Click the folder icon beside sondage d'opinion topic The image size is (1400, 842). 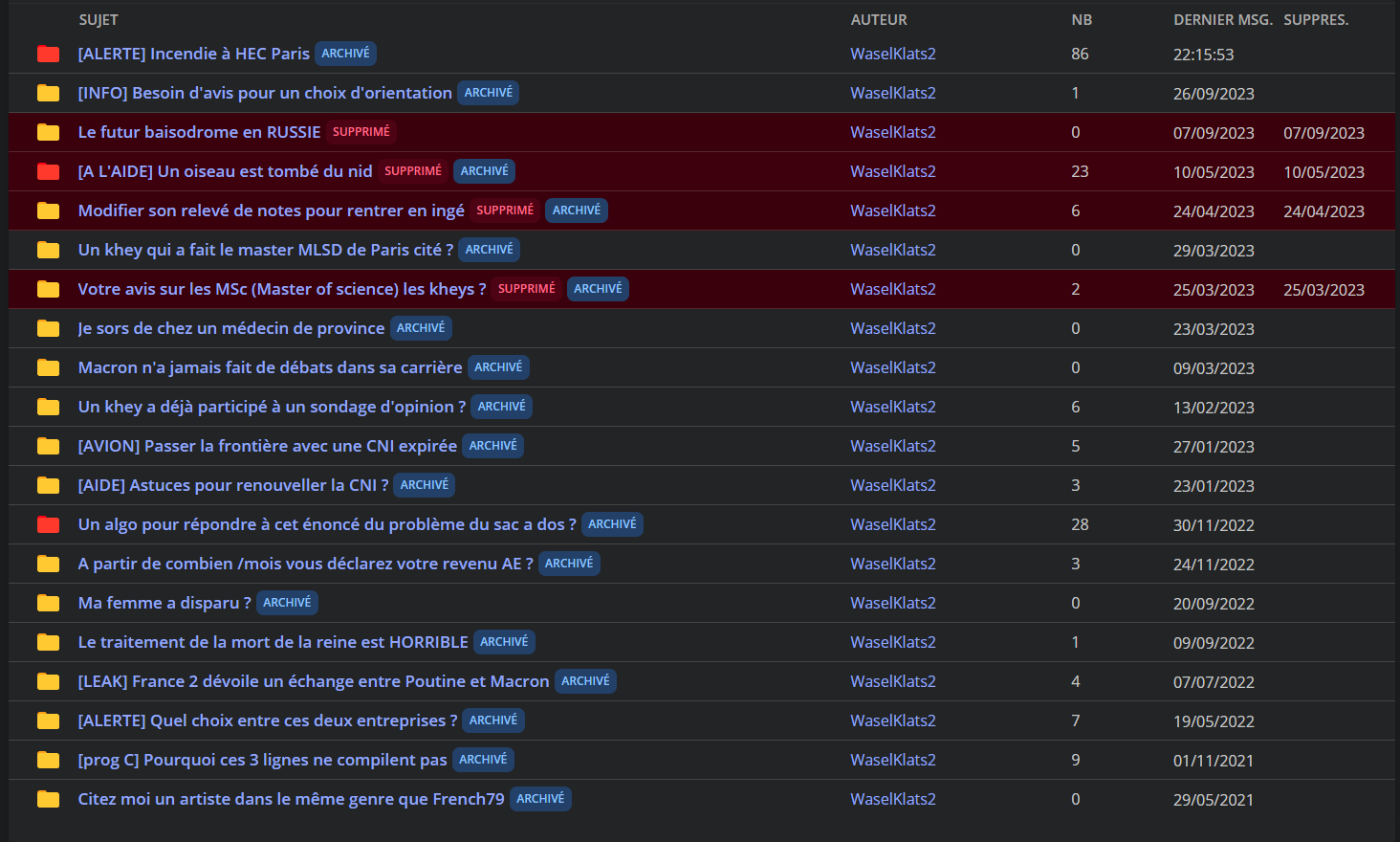coord(48,408)
